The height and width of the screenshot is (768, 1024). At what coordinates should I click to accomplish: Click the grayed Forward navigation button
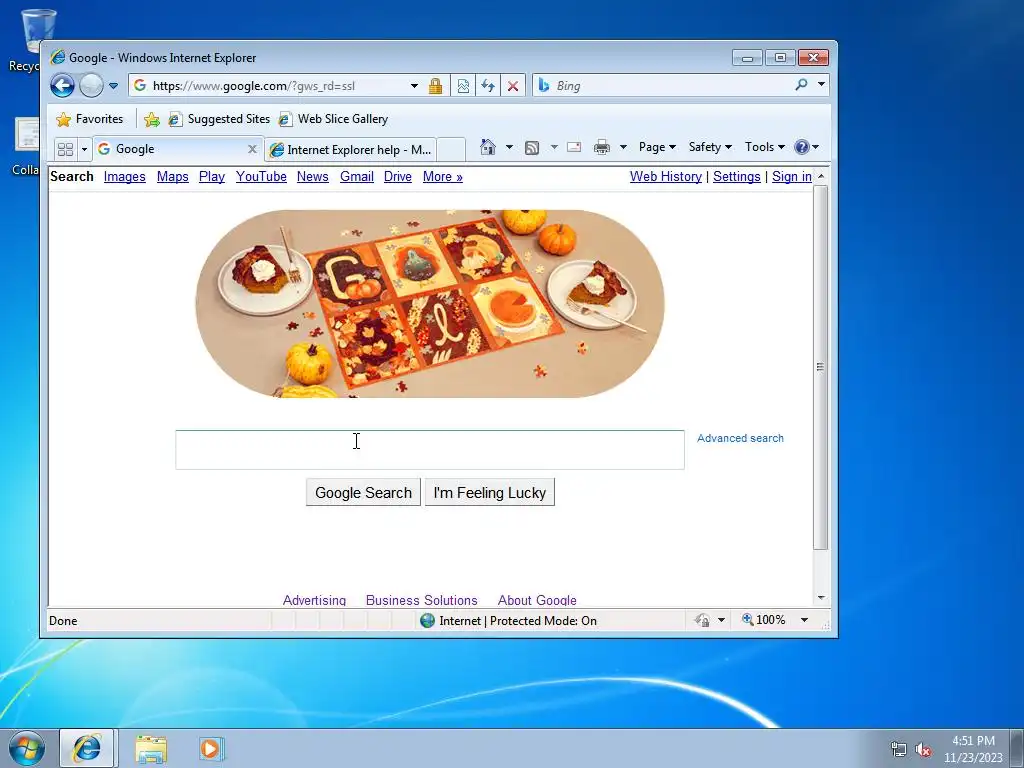[91, 86]
